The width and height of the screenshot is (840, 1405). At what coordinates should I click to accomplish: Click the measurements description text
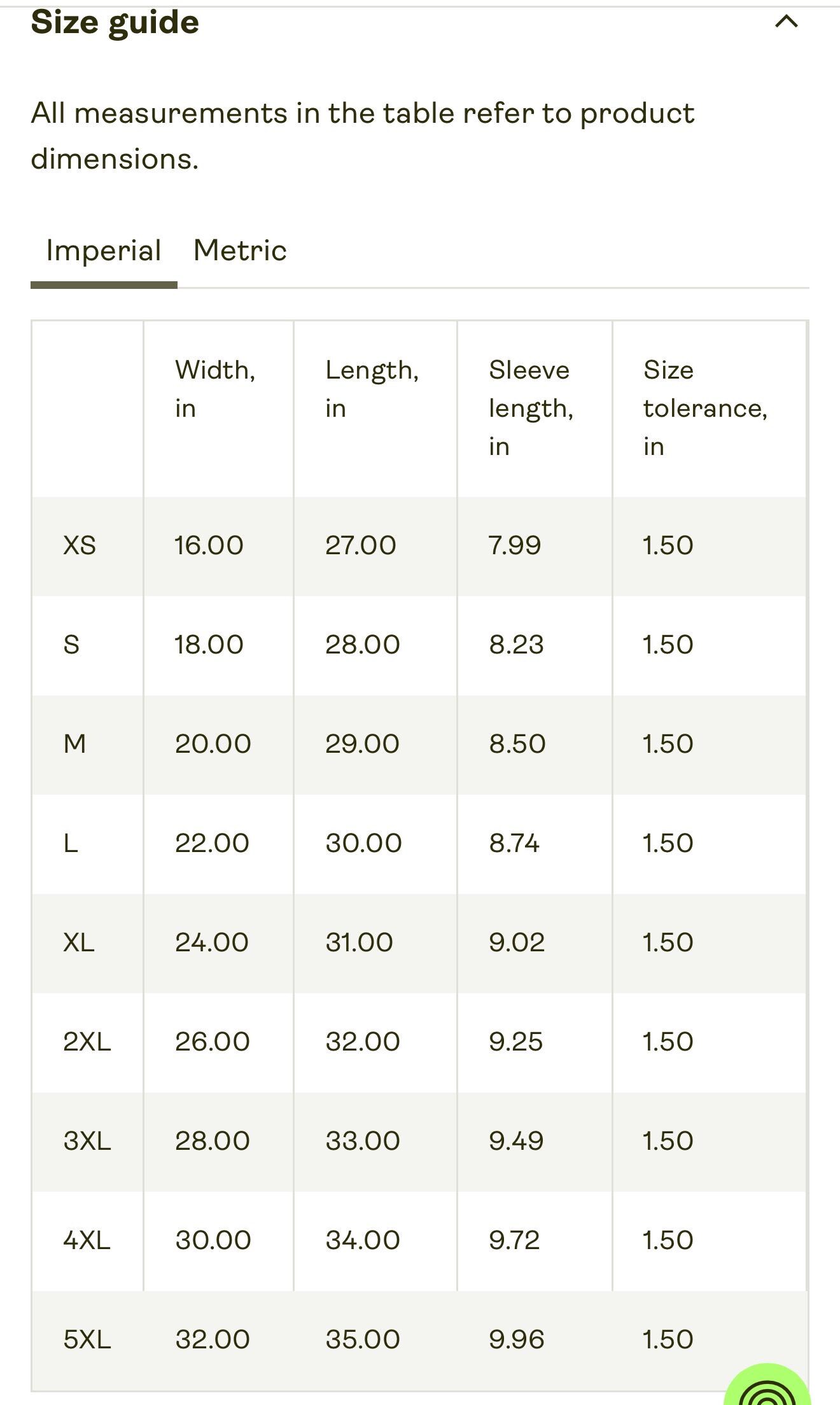tap(363, 136)
